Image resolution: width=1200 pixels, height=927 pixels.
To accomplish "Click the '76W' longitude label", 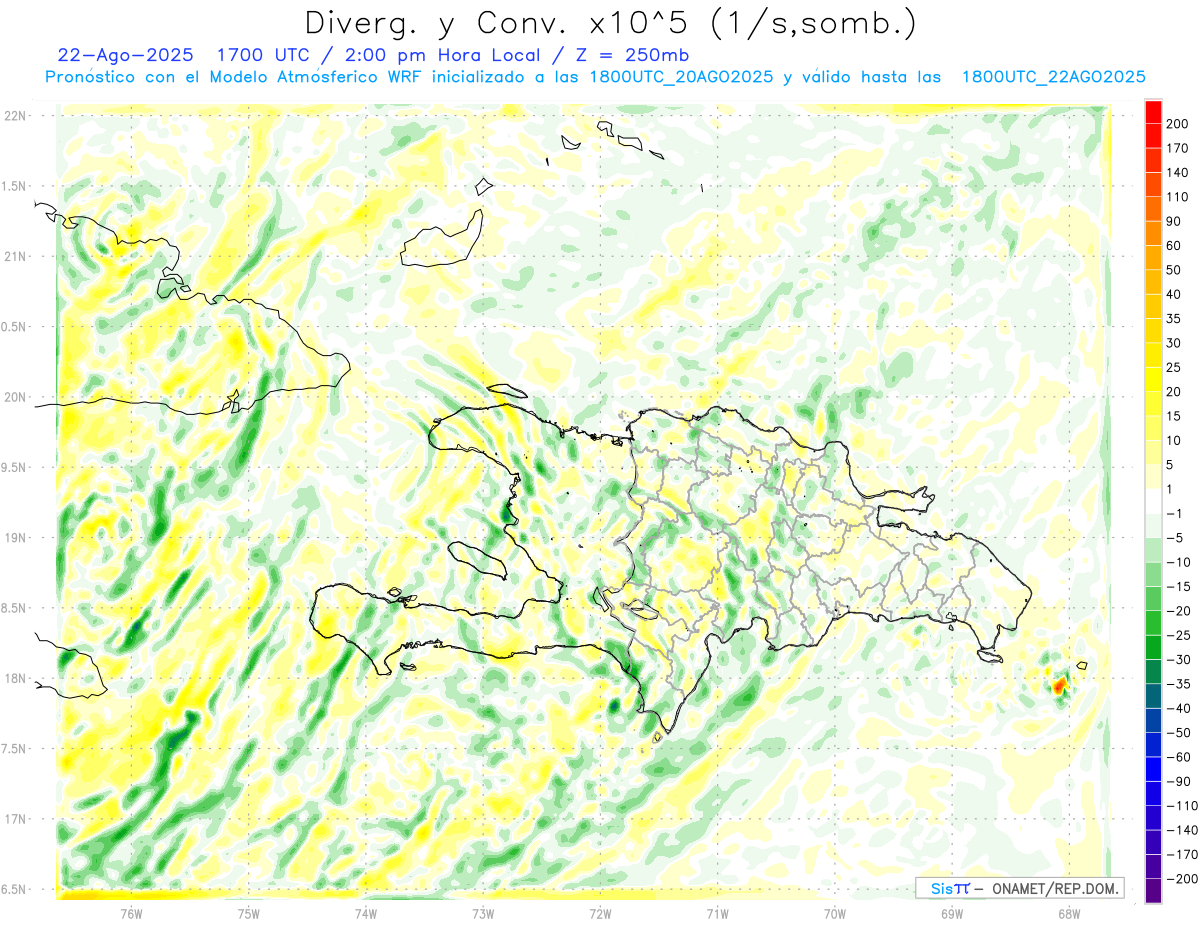I will [131, 912].
